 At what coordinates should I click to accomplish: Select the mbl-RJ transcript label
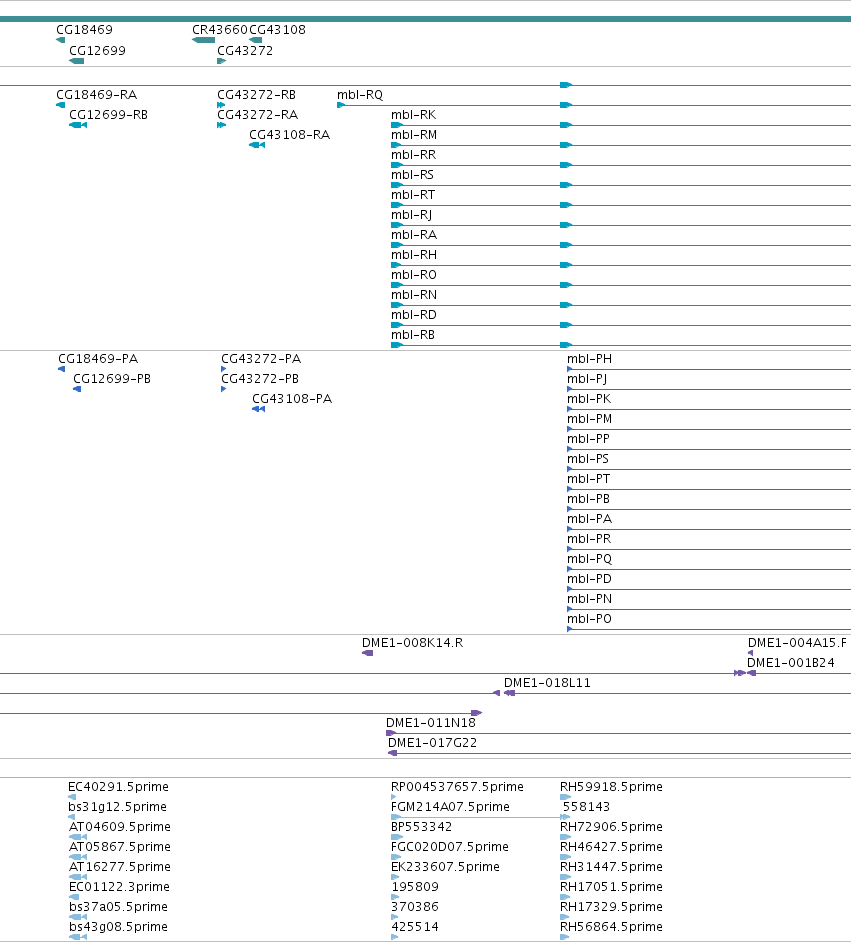click(411, 214)
